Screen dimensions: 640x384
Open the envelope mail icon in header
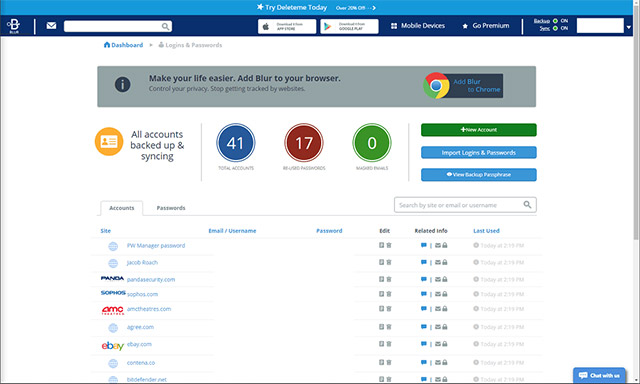tap(51, 26)
